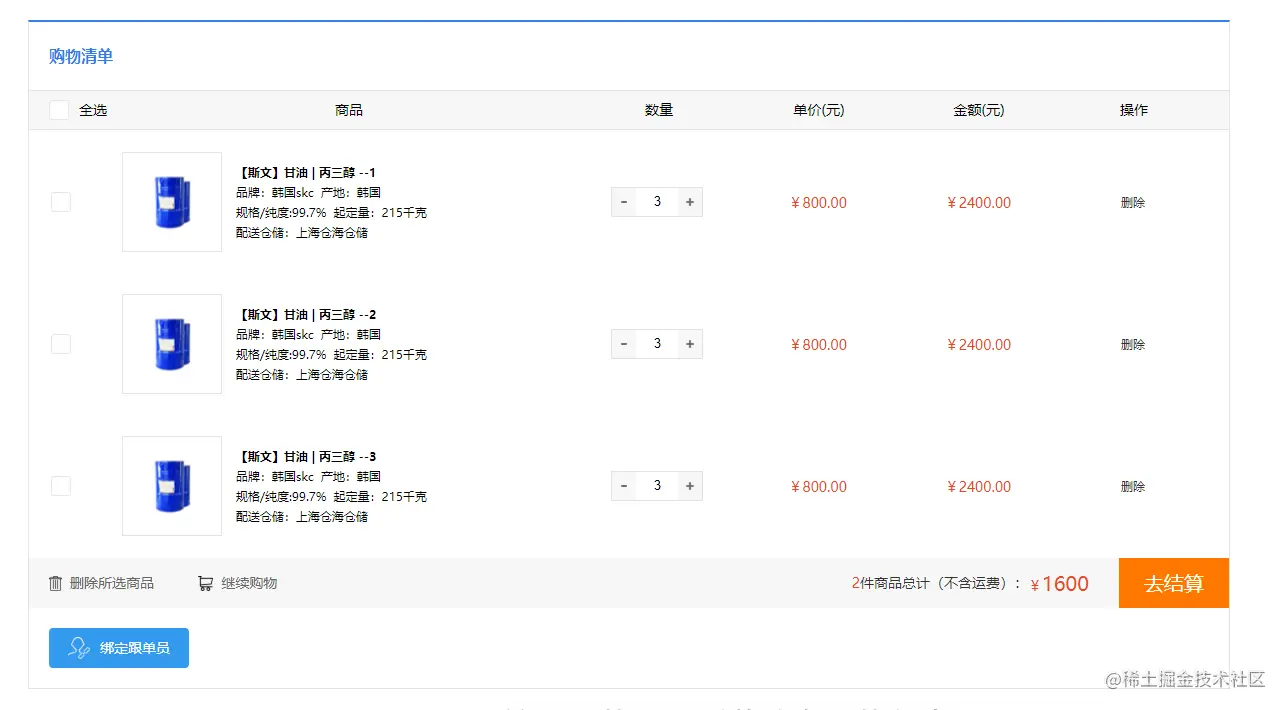Viewport: 1286px width, 710px height.
Task: Click the trash icon for 删除所选商品
Action: 56,583
